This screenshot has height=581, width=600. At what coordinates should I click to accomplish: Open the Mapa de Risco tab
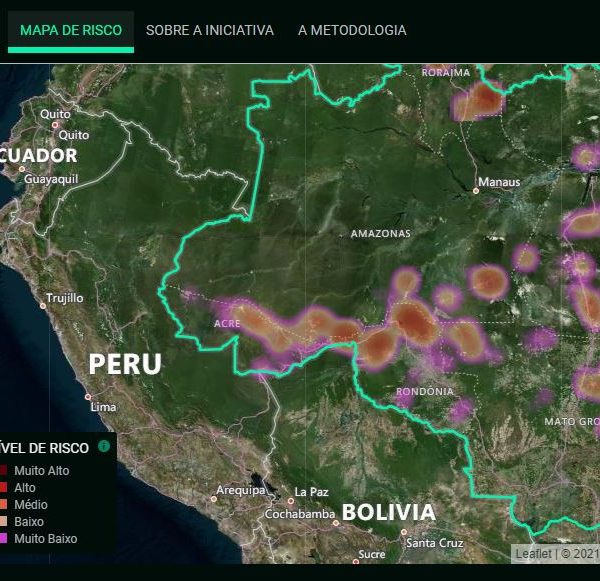pos(71,30)
